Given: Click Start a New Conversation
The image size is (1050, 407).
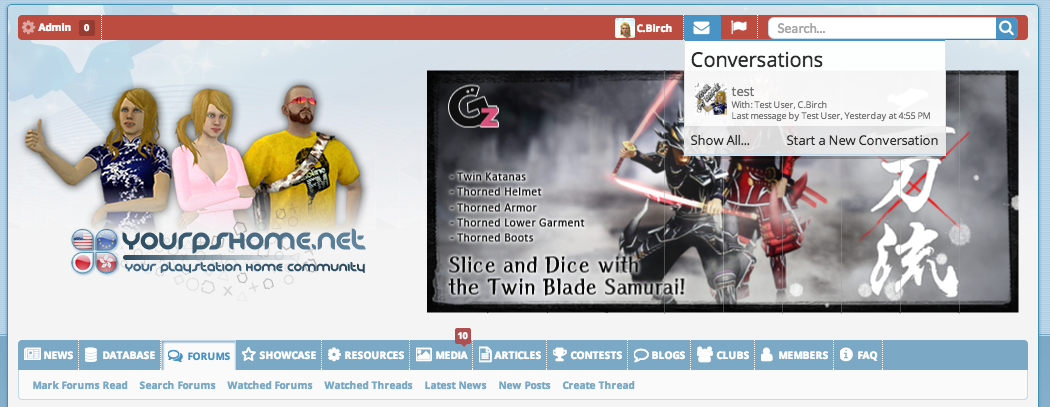Looking at the screenshot, I should pyautogui.click(x=862, y=141).
